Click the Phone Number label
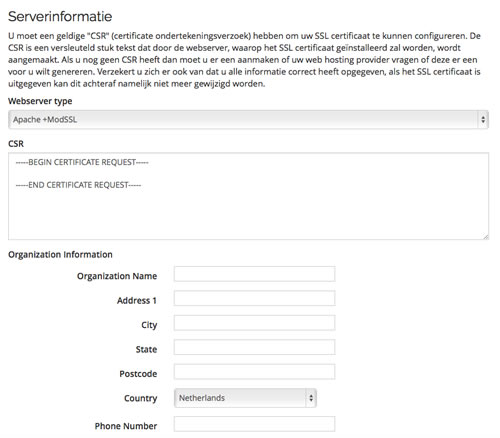Viewport: 500px width, 438px height. pos(126,426)
